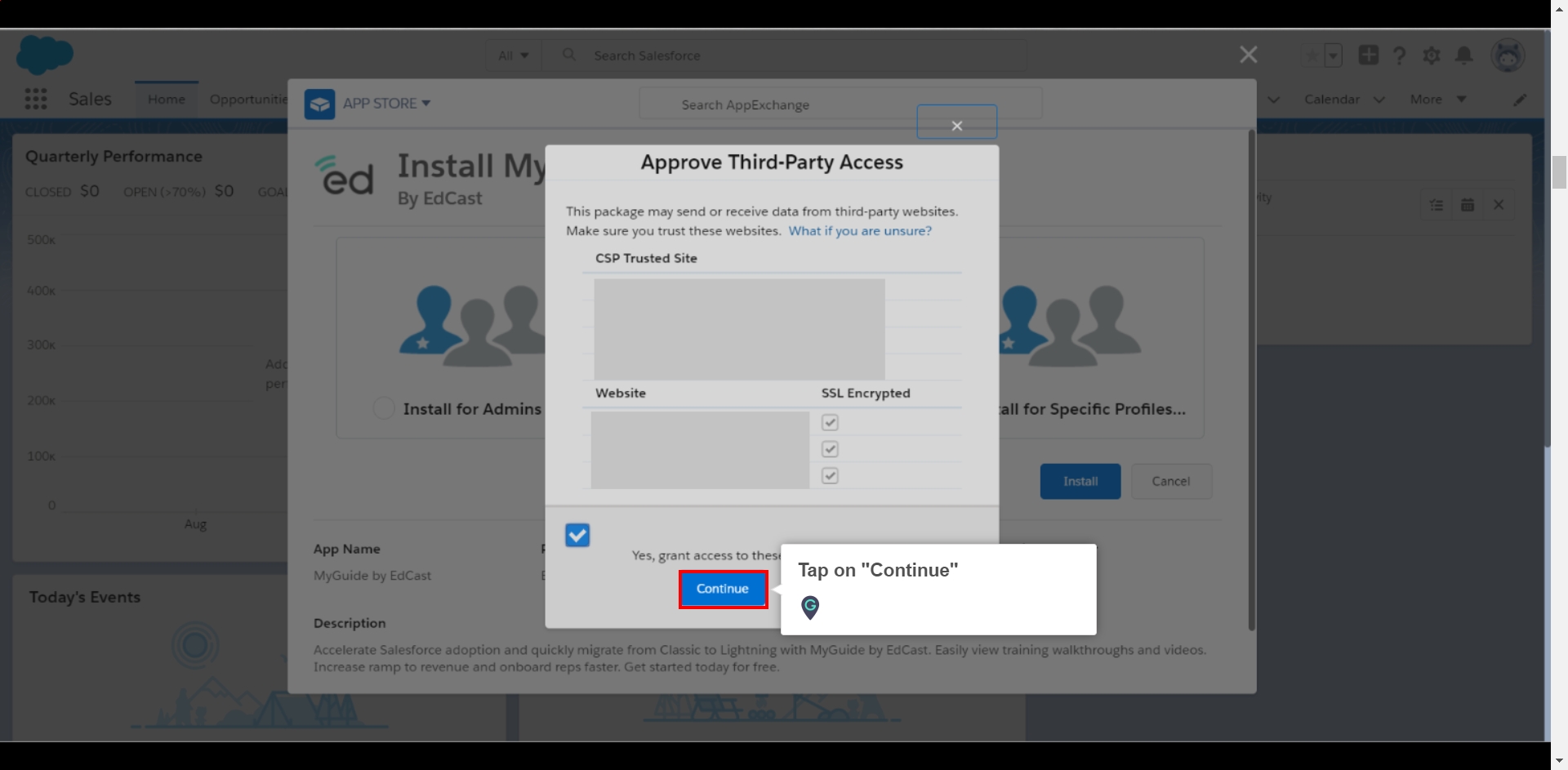Click the install page vertical scrollbar

(x=1251, y=380)
